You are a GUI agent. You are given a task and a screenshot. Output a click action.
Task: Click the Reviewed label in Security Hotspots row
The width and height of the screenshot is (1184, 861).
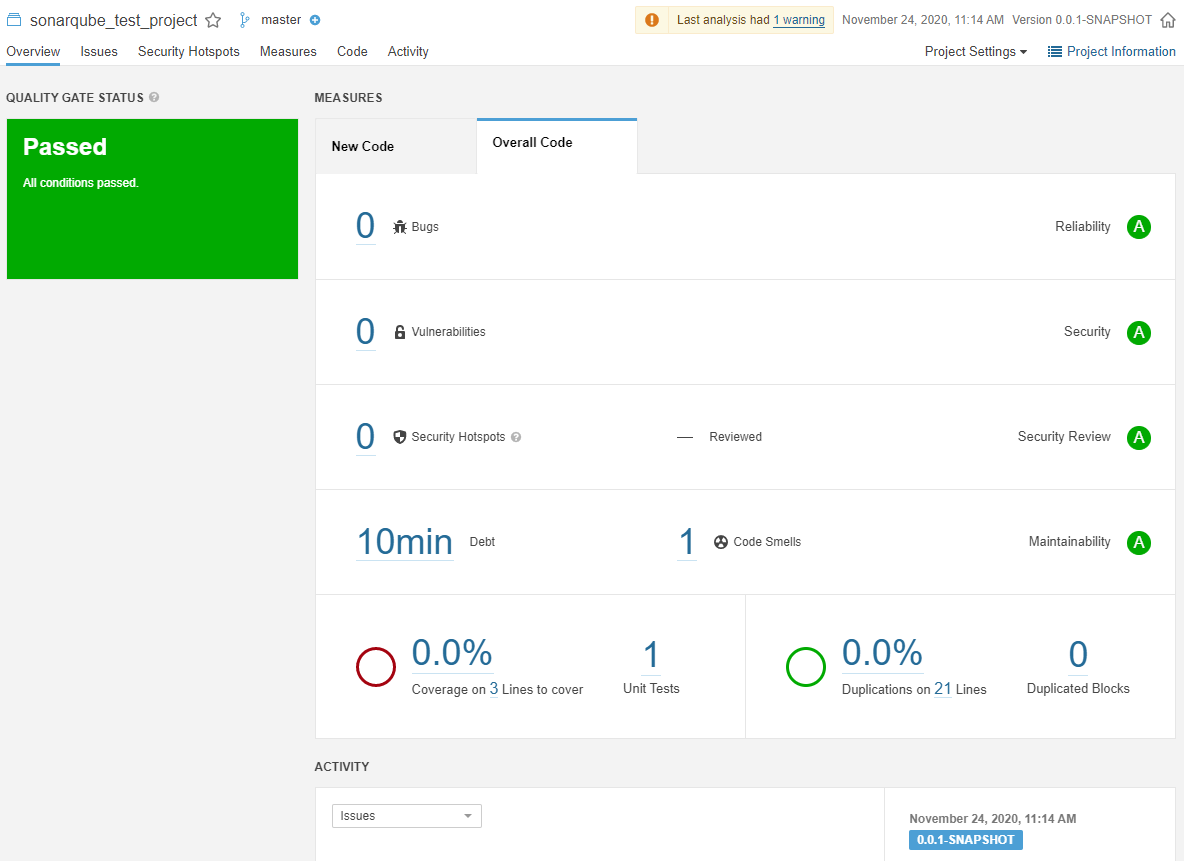pyautogui.click(x=735, y=437)
